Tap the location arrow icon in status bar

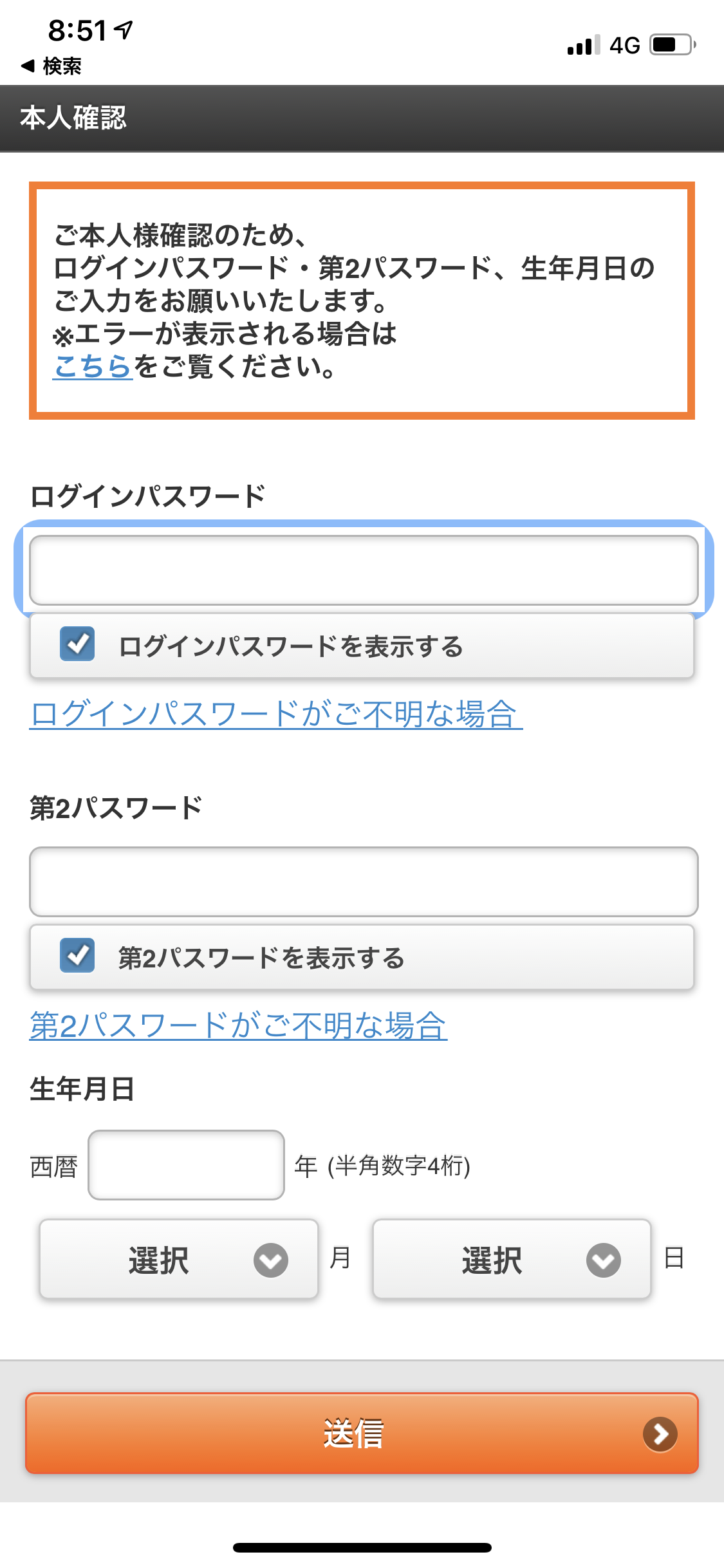pyautogui.click(x=123, y=30)
